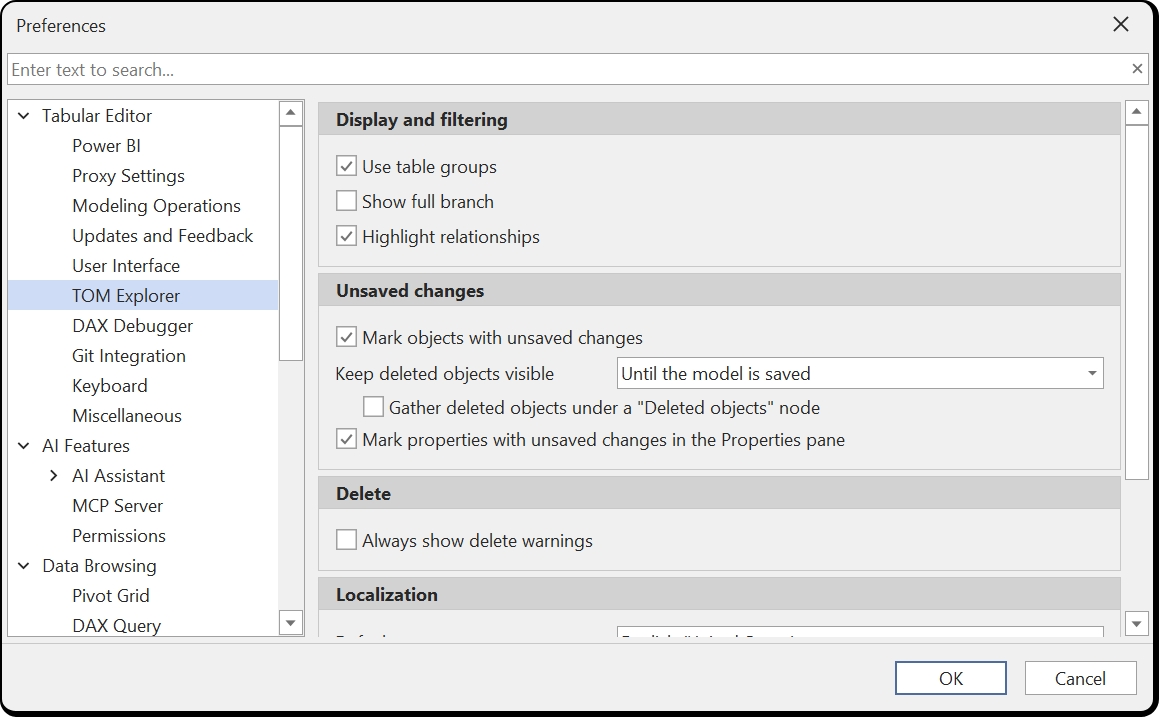Go to Modeling Operations settings
The width and height of the screenshot is (1159, 717).
tap(157, 205)
